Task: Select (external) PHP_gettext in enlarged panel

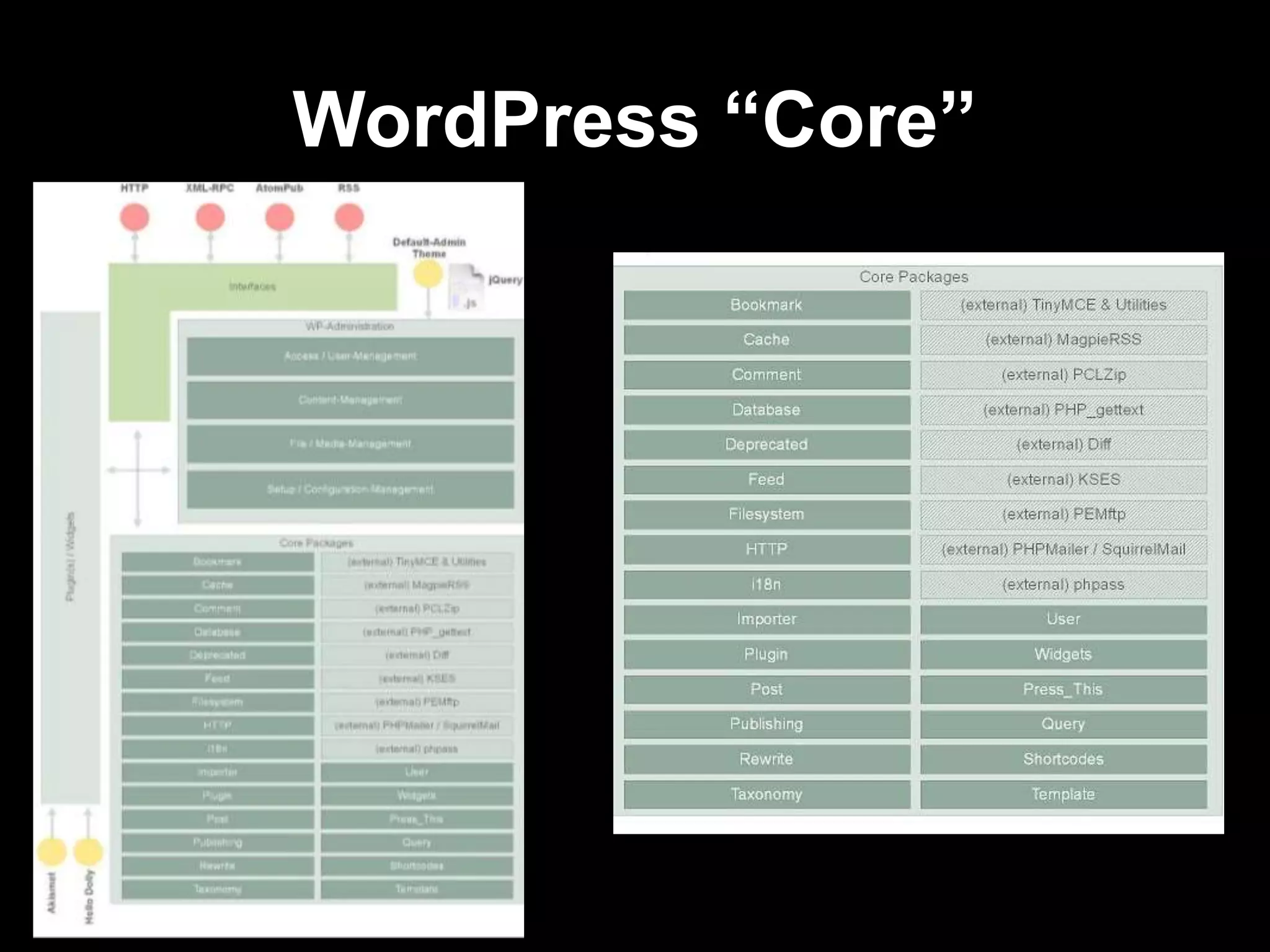Action: click(x=1064, y=410)
